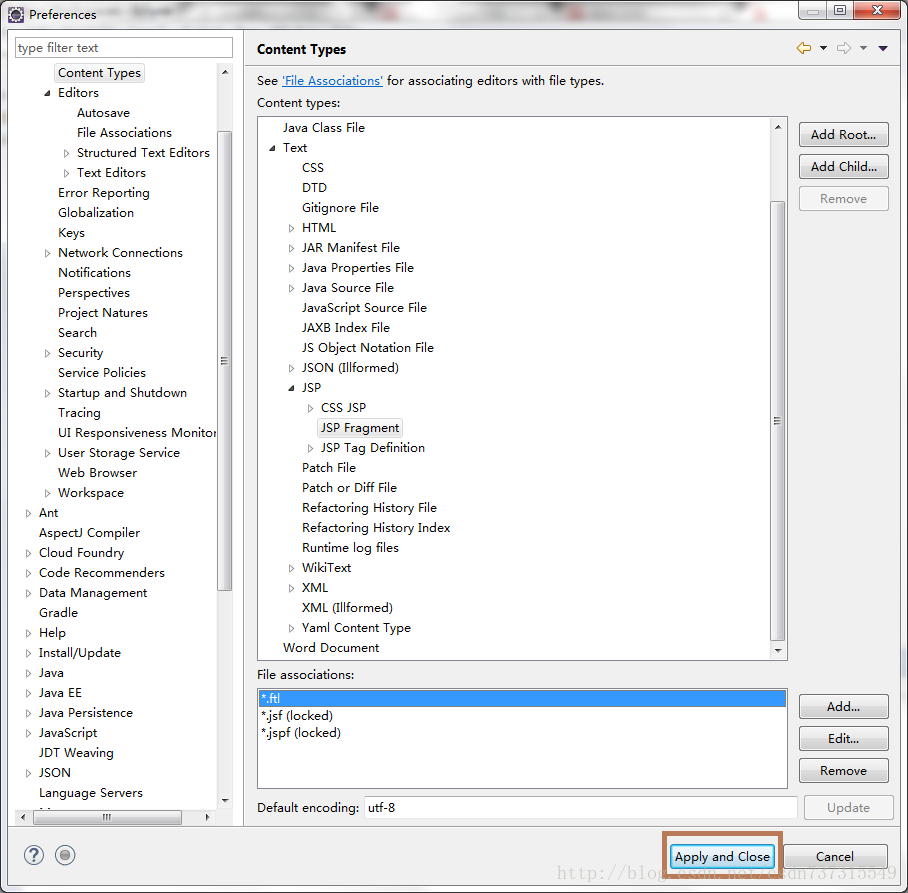Select Gitignore File content type
Image resolution: width=908 pixels, height=893 pixels.
tap(340, 207)
